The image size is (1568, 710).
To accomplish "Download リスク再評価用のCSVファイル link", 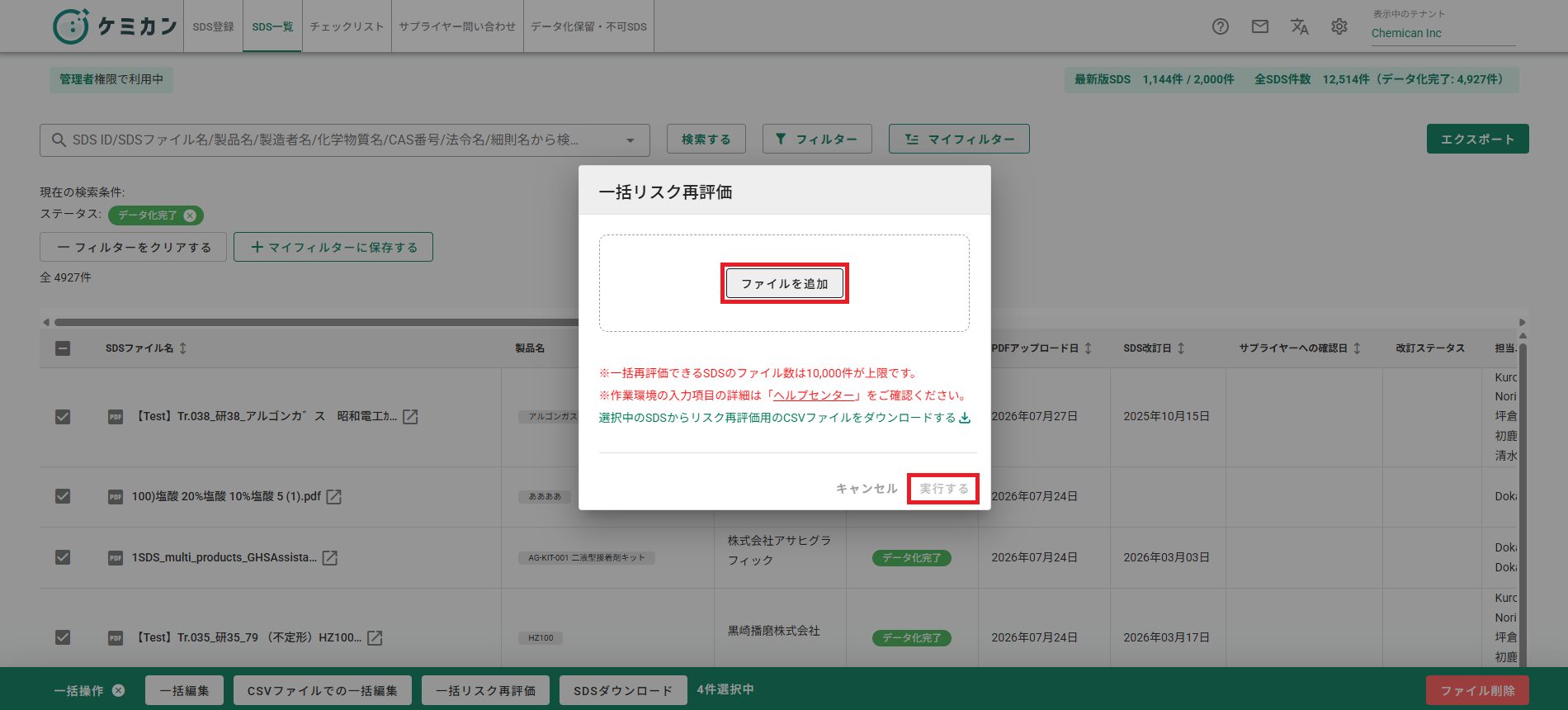I will (784, 418).
